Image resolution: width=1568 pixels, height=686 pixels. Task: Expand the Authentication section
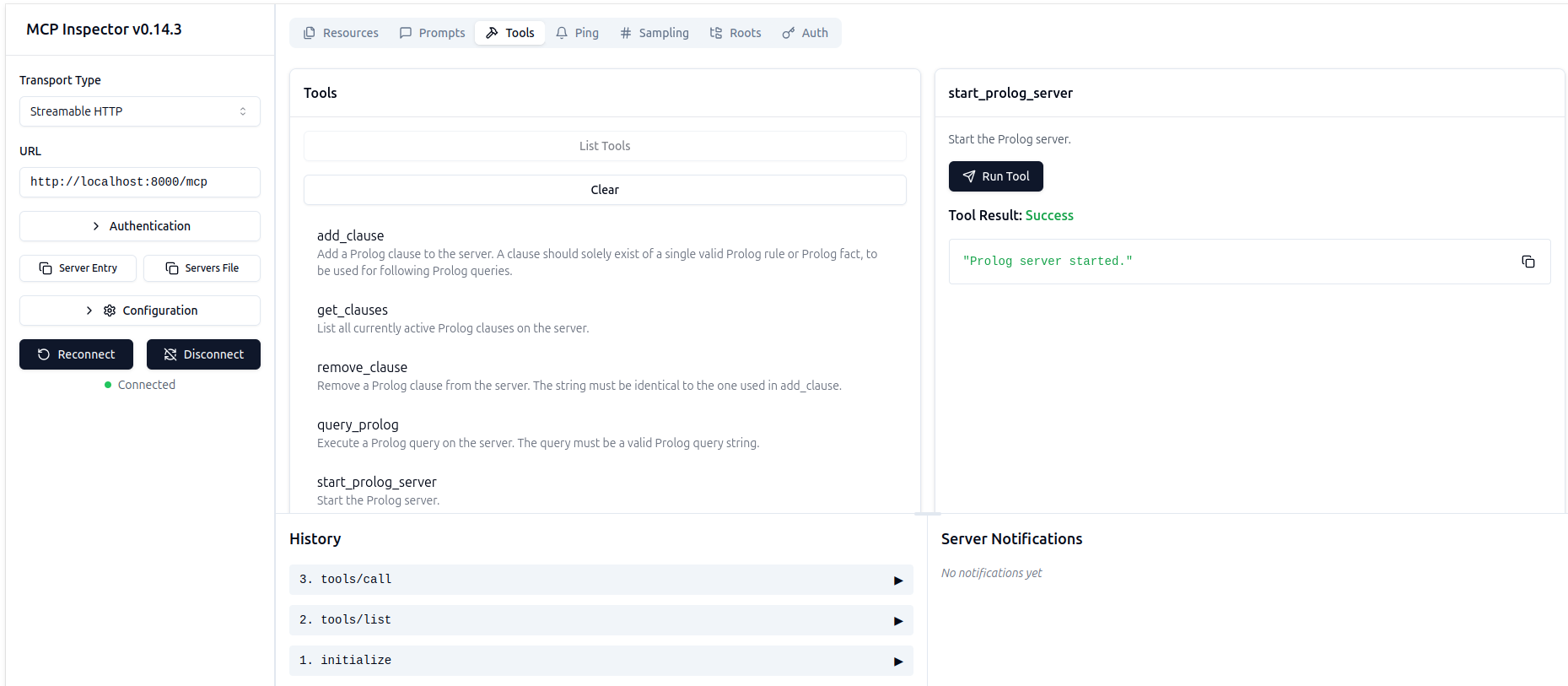pyautogui.click(x=140, y=226)
